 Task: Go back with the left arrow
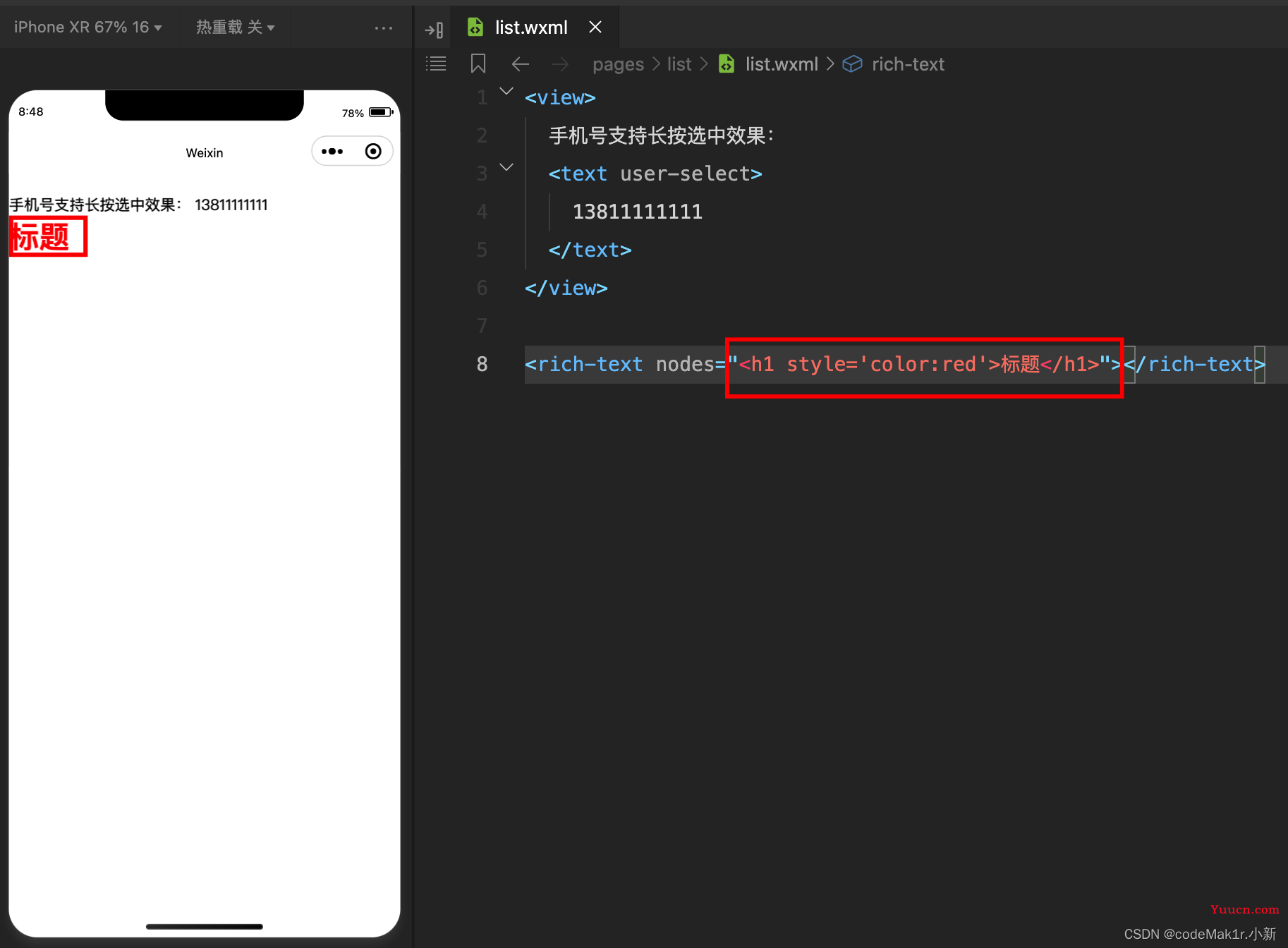[x=521, y=64]
